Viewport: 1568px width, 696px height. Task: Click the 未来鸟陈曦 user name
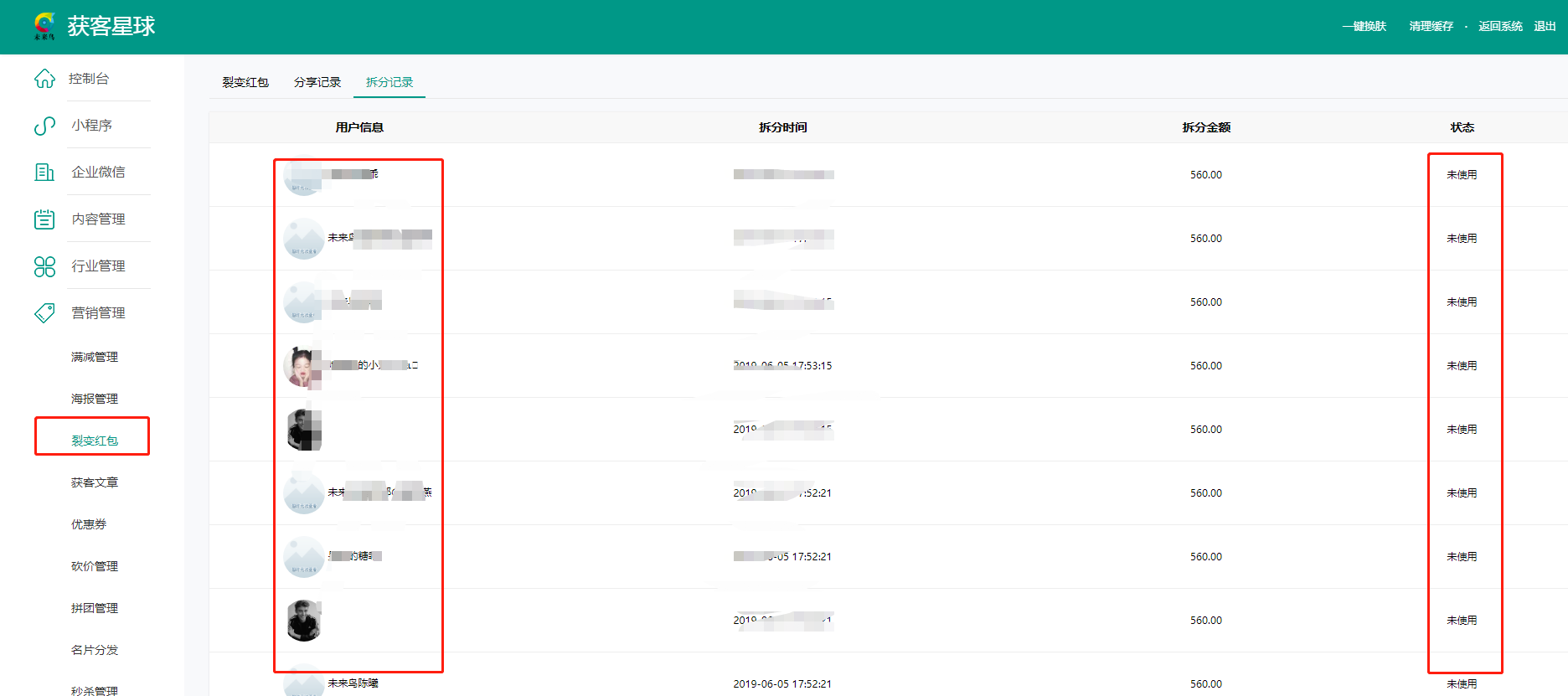tap(353, 683)
